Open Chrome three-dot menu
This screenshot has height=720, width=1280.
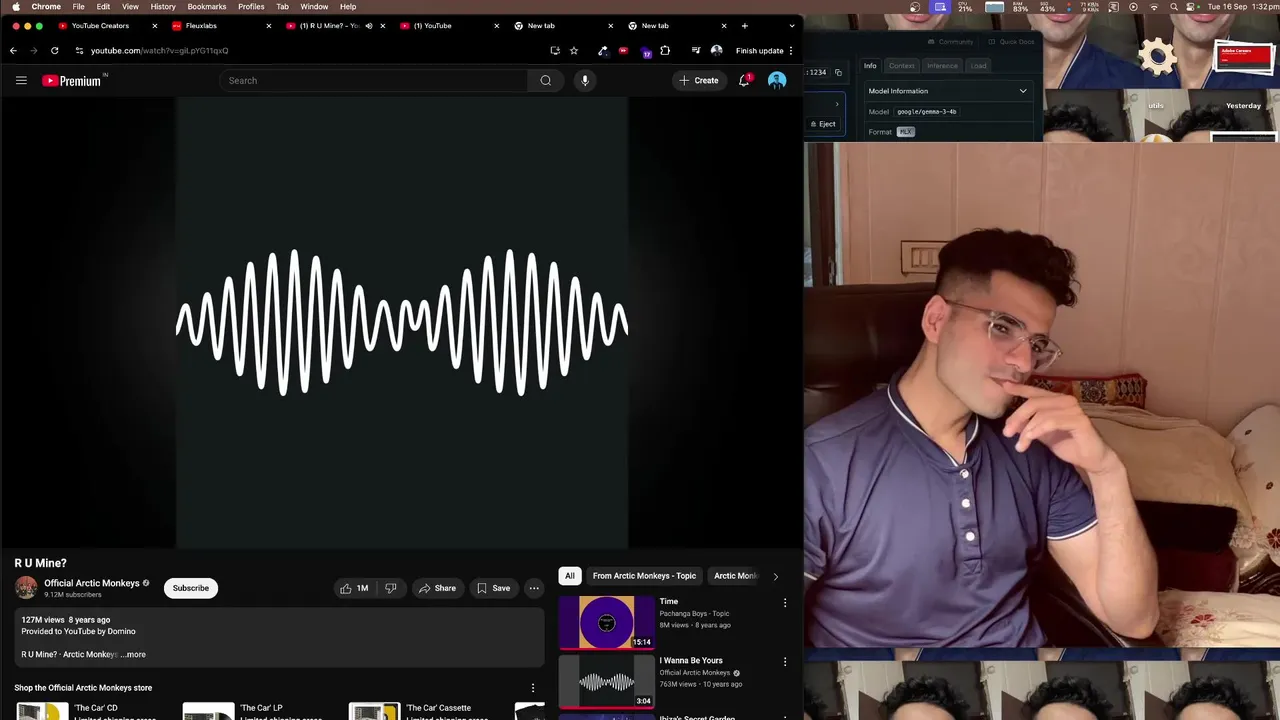(x=791, y=50)
